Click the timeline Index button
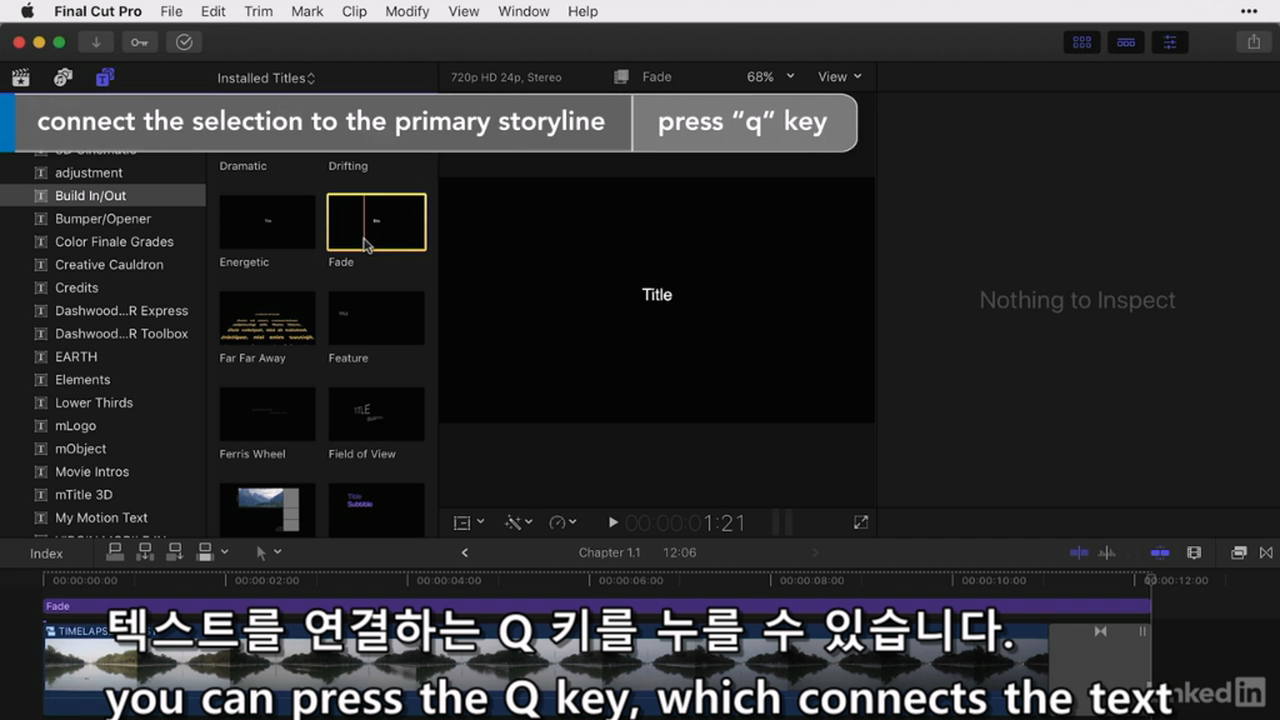The width and height of the screenshot is (1280, 720). click(46, 553)
